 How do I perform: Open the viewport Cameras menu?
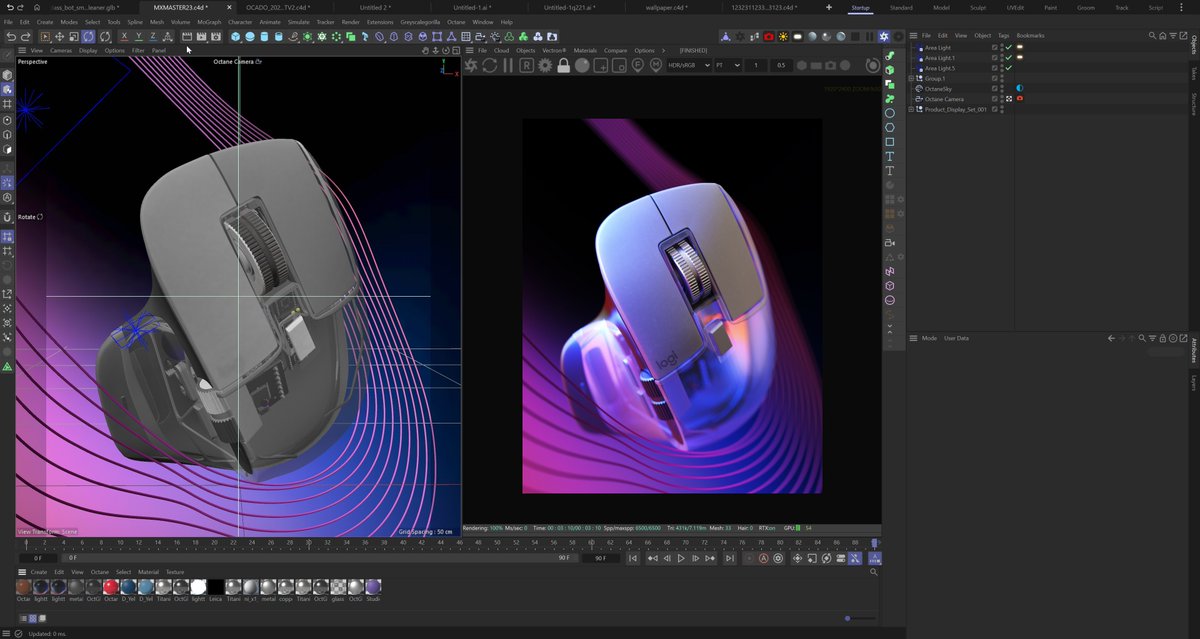coord(61,50)
